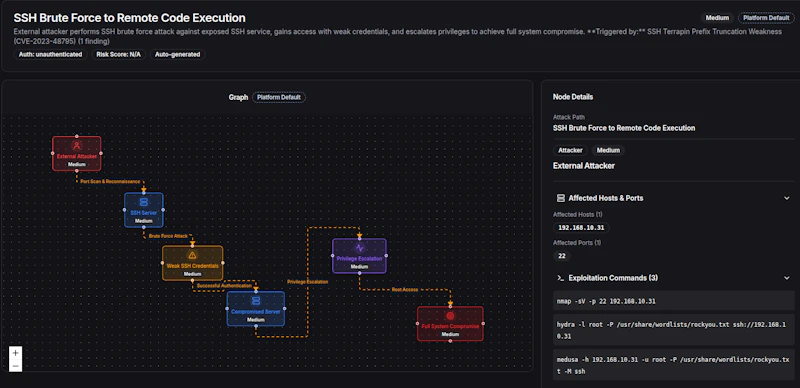Click the Auth: unauthenticated tag
This screenshot has height=388, width=800.
[50, 54]
